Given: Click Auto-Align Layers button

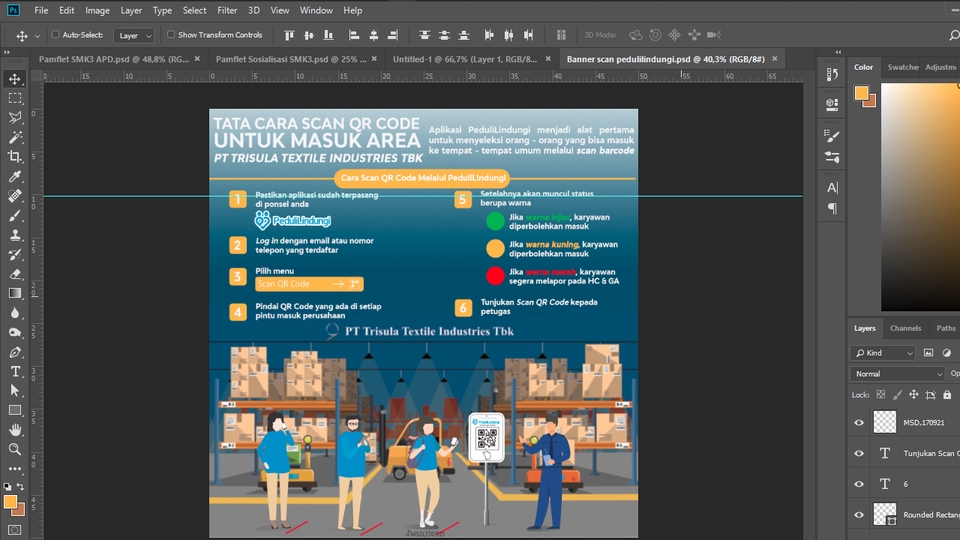Looking at the screenshot, I should coord(561,35).
